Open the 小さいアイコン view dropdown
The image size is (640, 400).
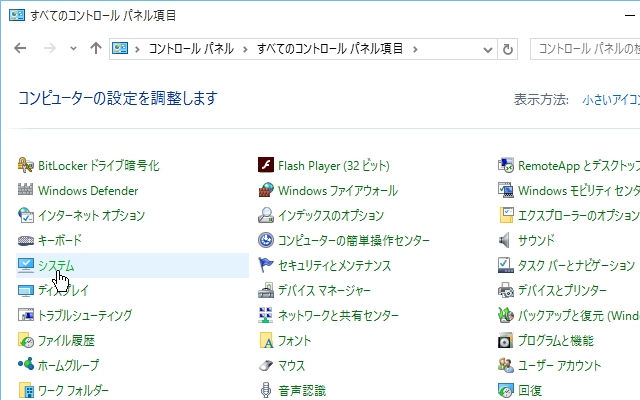pos(611,100)
